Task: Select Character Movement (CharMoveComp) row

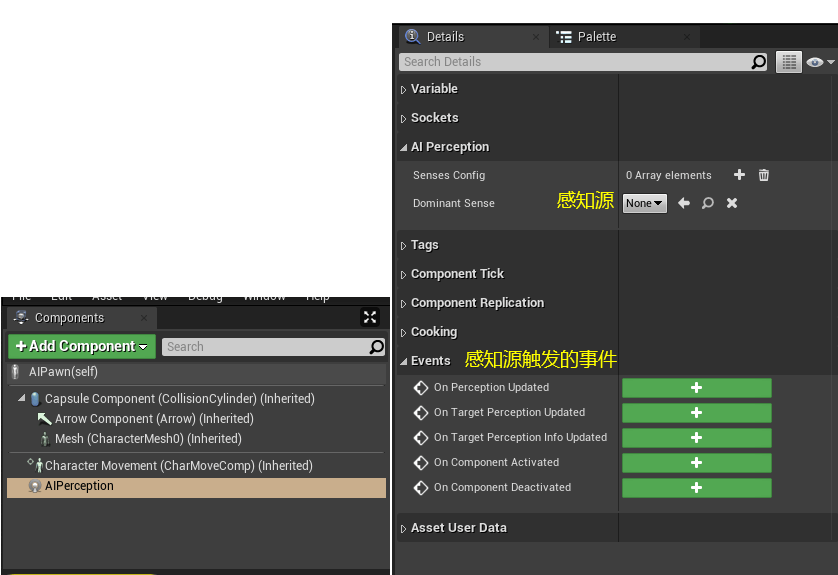Action: 197,465
